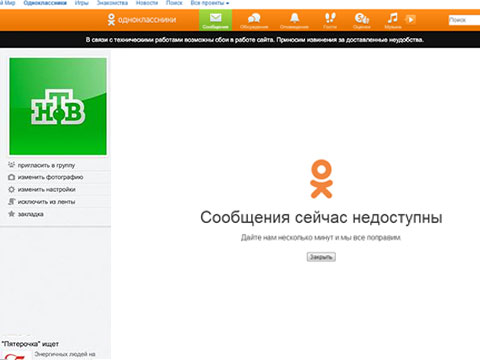This screenshot has height=360, width=480.
Task: Click the Сообщения сейчас недоступны heading
Action: (x=321, y=217)
